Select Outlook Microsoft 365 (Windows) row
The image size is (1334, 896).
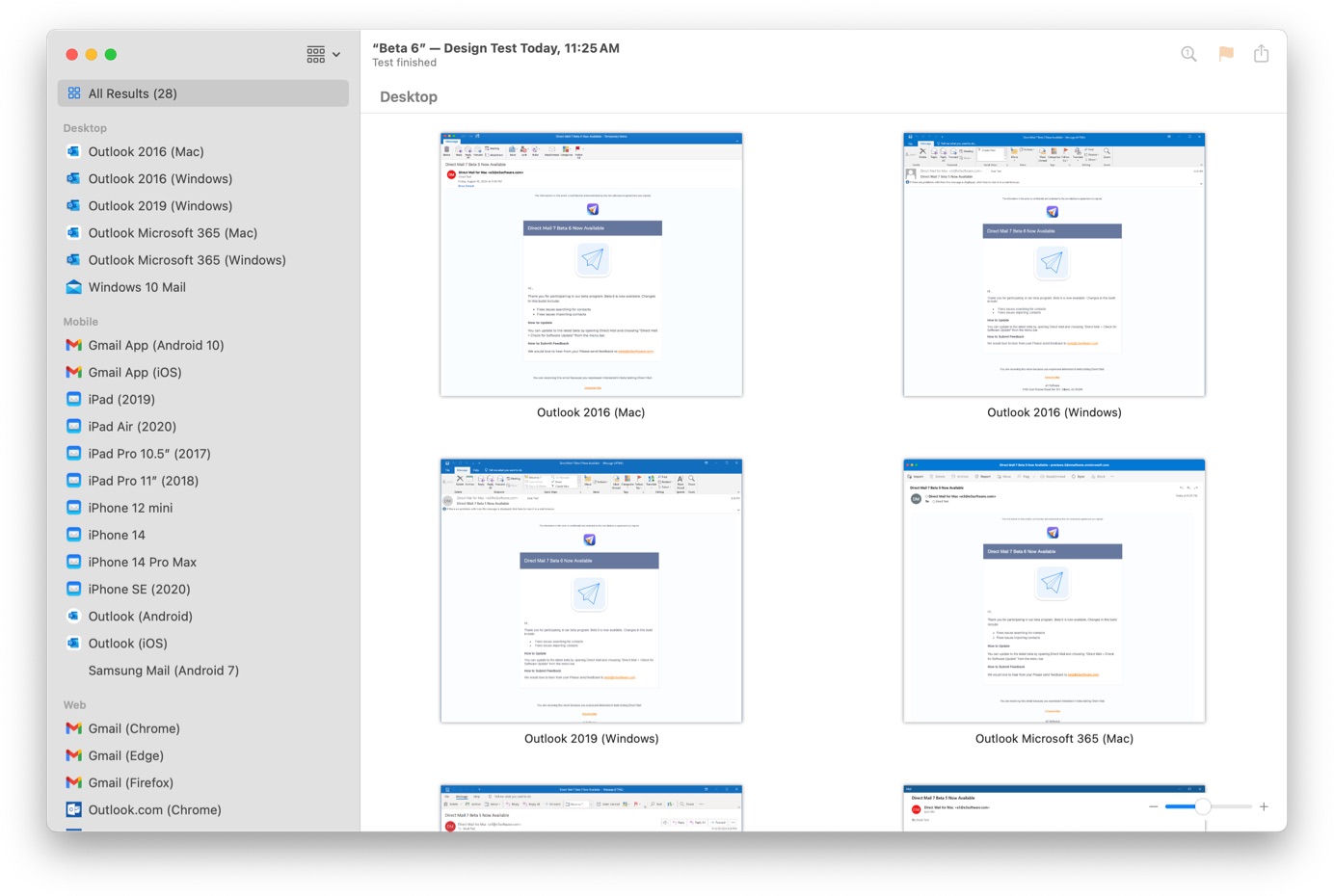pyautogui.click(x=203, y=259)
